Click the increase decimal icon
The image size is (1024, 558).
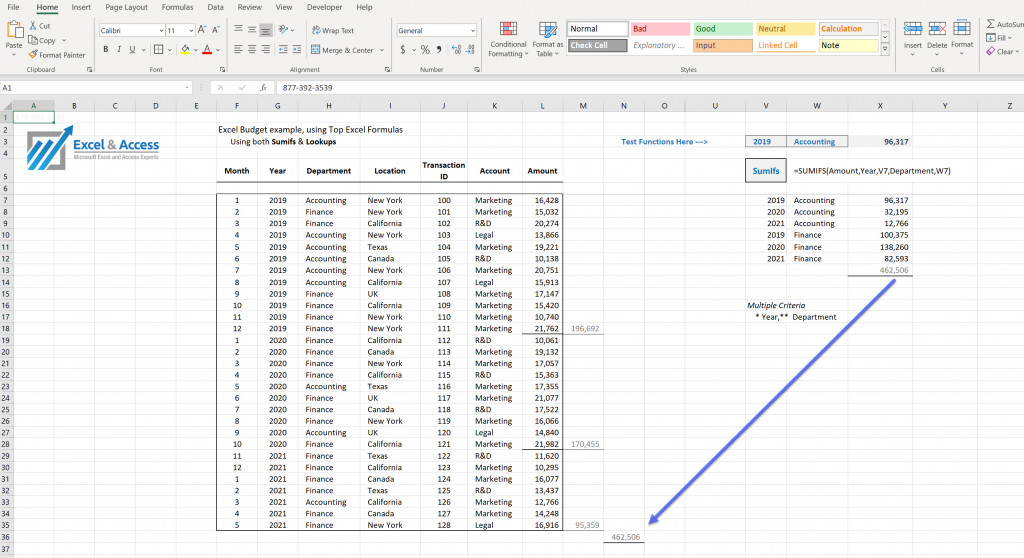(456, 50)
